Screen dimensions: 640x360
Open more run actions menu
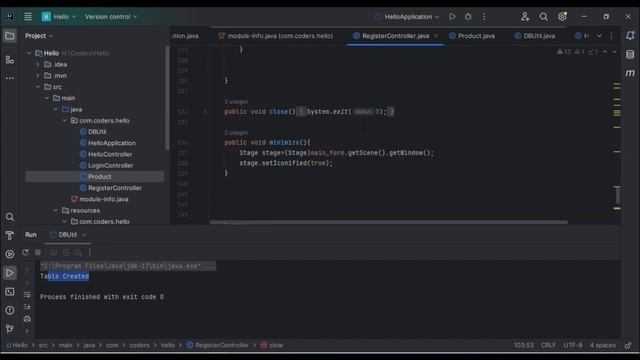484,17
